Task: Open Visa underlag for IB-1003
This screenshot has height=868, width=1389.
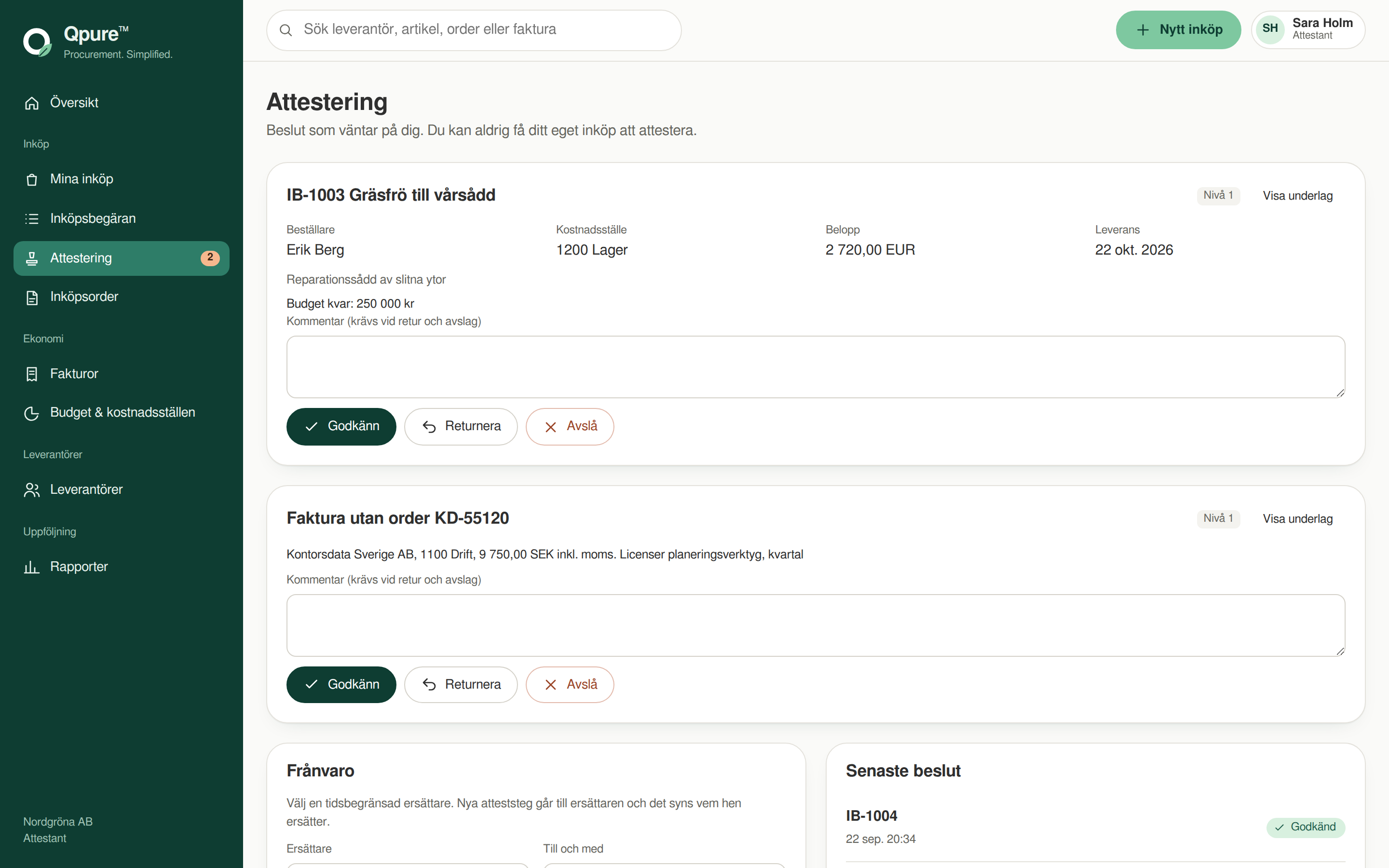Action: [1297, 196]
